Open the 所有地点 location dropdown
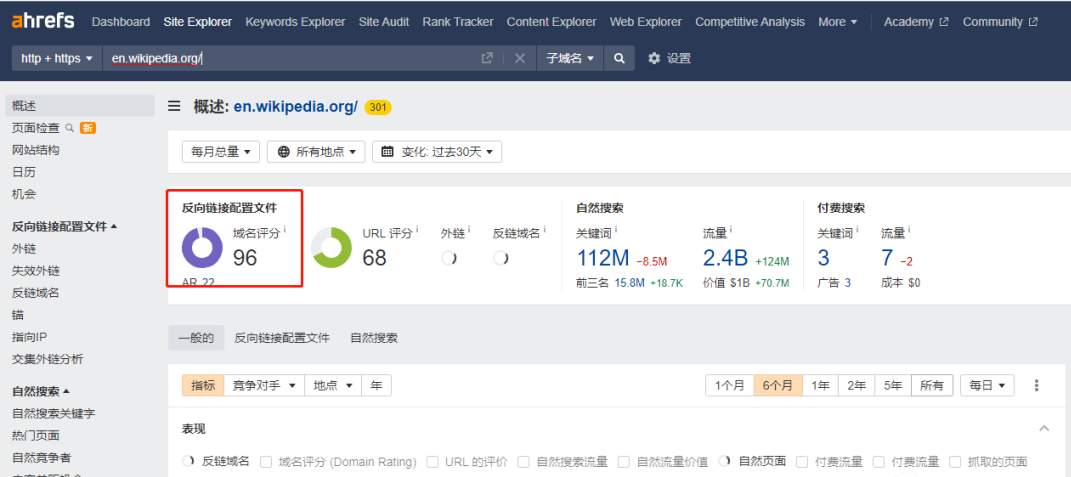Viewport: 1071px width, 477px height. pyautogui.click(x=316, y=152)
